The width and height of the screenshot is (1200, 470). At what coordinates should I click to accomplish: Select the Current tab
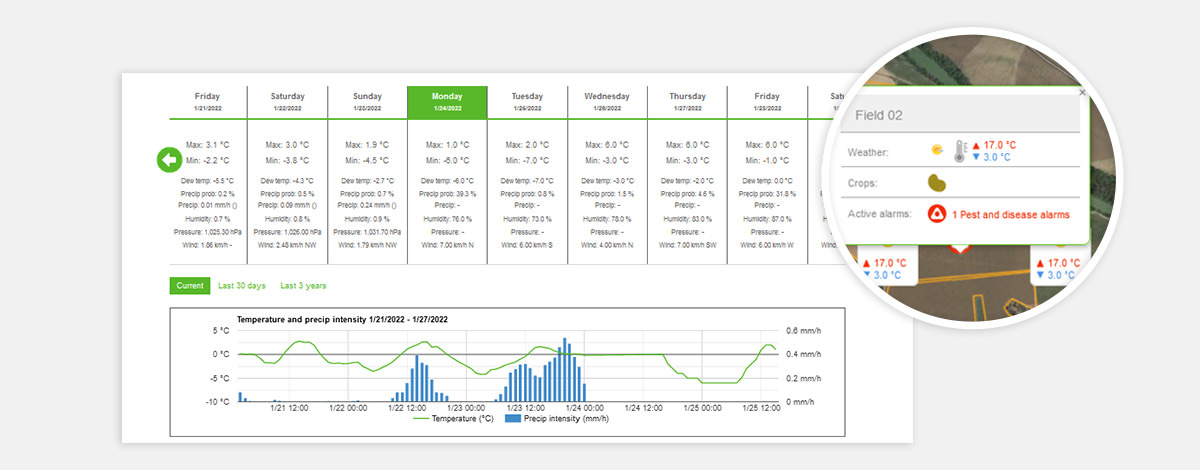click(190, 286)
